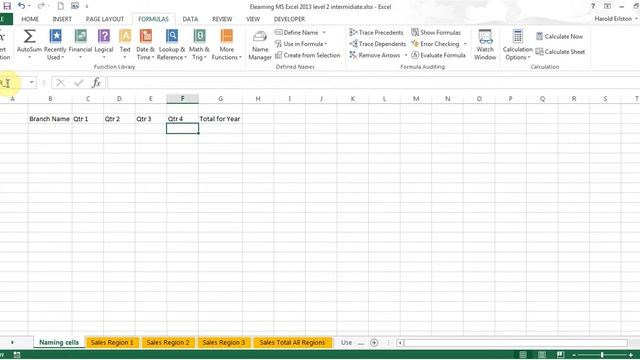Open Lookup & Reference functions

tap(172, 44)
